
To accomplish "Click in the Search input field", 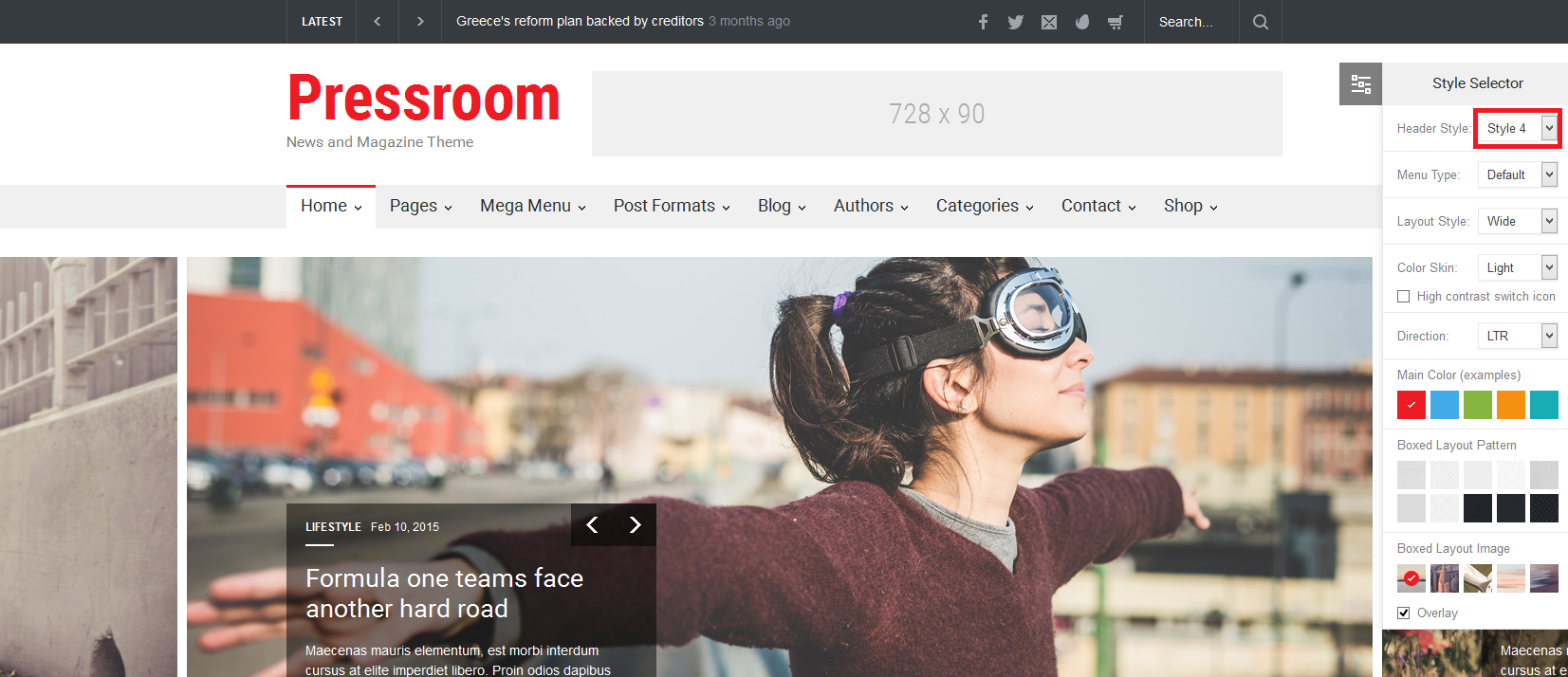I will 1190,22.
